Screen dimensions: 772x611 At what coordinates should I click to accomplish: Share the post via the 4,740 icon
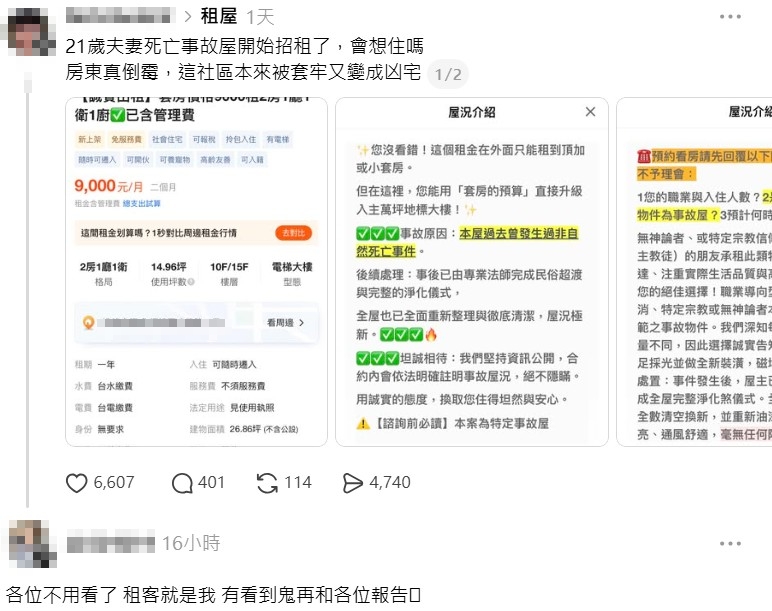coord(352,483)
